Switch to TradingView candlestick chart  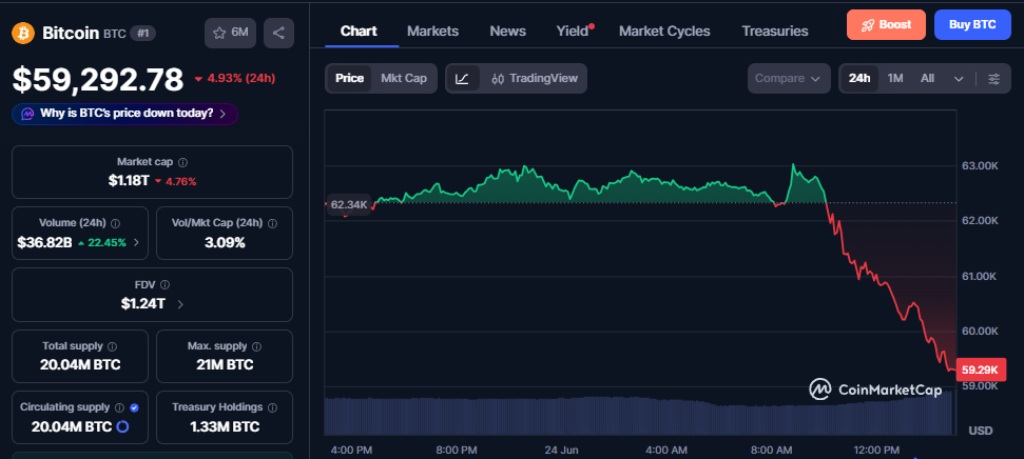coord(534,78)
